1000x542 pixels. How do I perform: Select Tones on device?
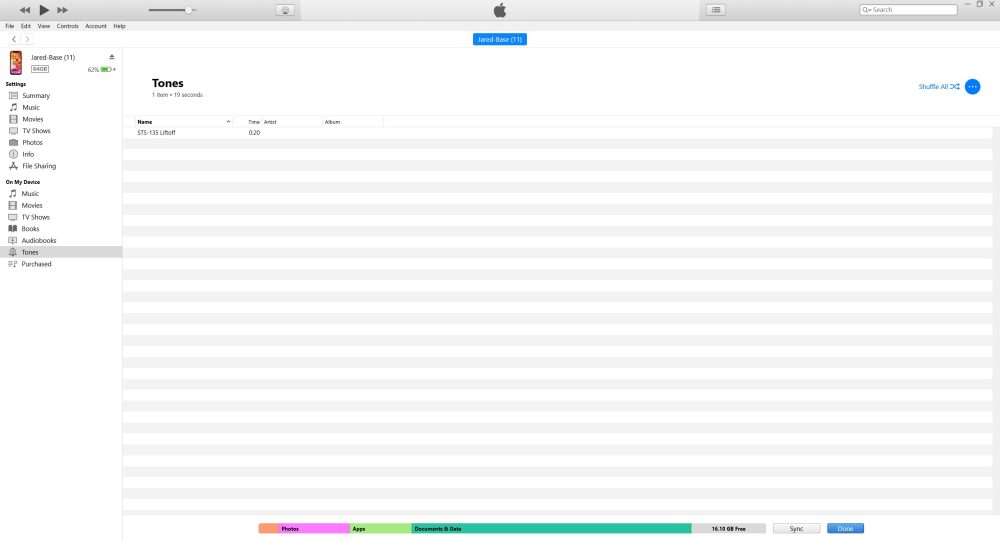click(61, 252)
